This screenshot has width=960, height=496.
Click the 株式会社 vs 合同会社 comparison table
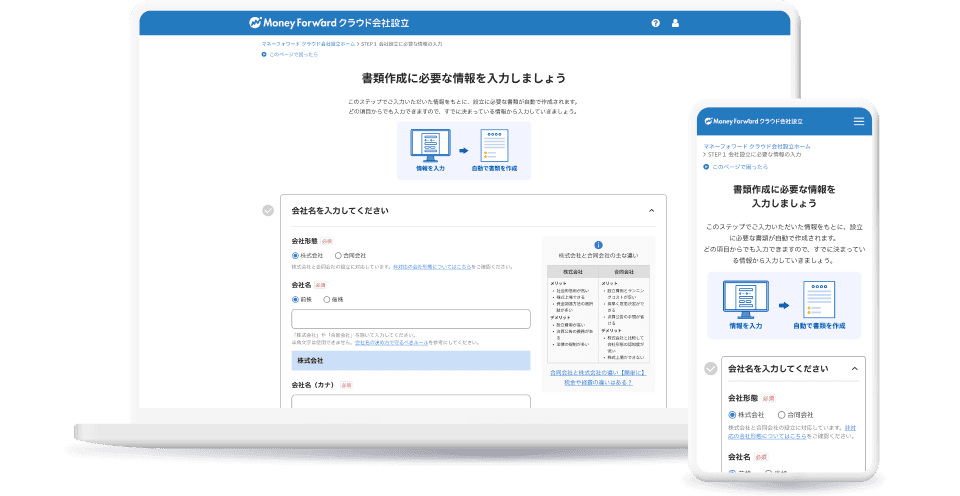click(598, 314)
